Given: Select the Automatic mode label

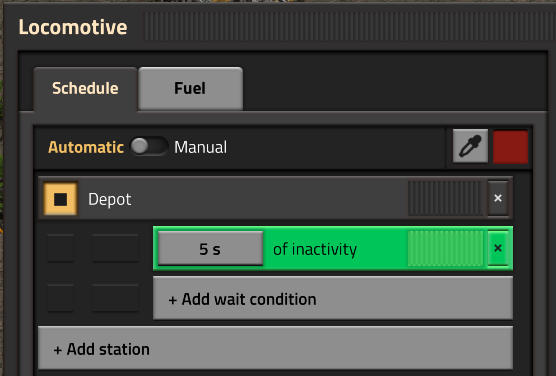Looking at the screenshot, I should tap(86, 147).
